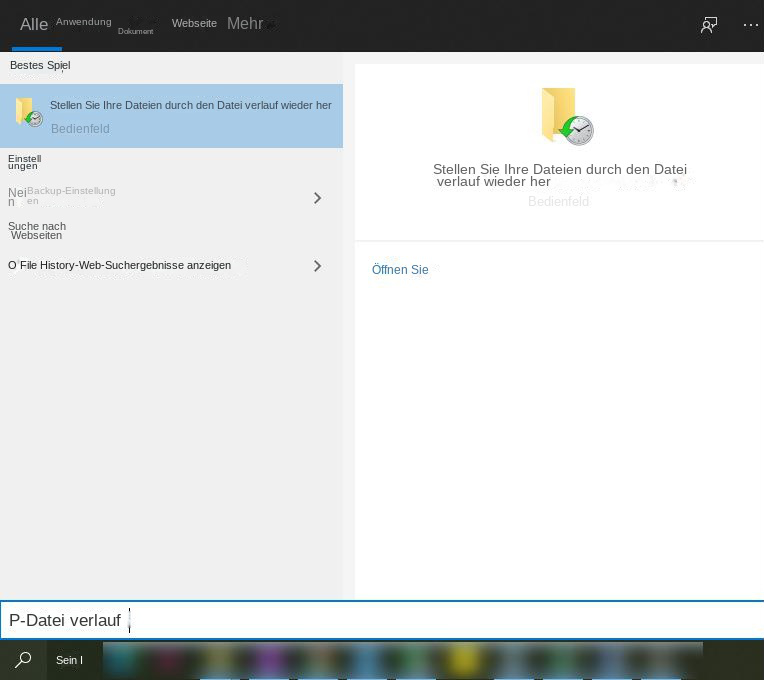764x680 pixels.
Task: Switch to the Webseite tab
Action: coord(194,23)
